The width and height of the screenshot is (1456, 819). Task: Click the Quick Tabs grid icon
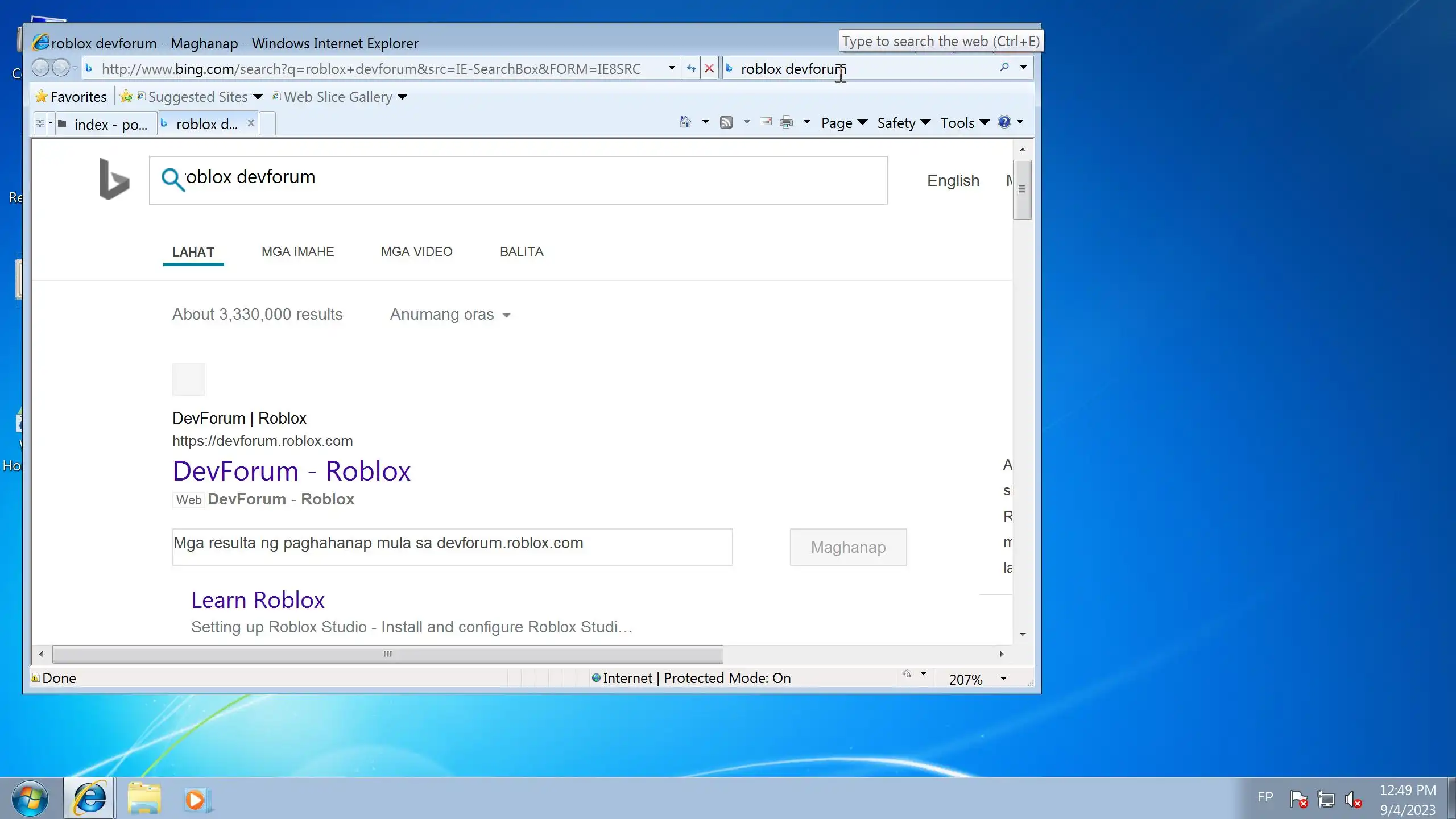40,123
